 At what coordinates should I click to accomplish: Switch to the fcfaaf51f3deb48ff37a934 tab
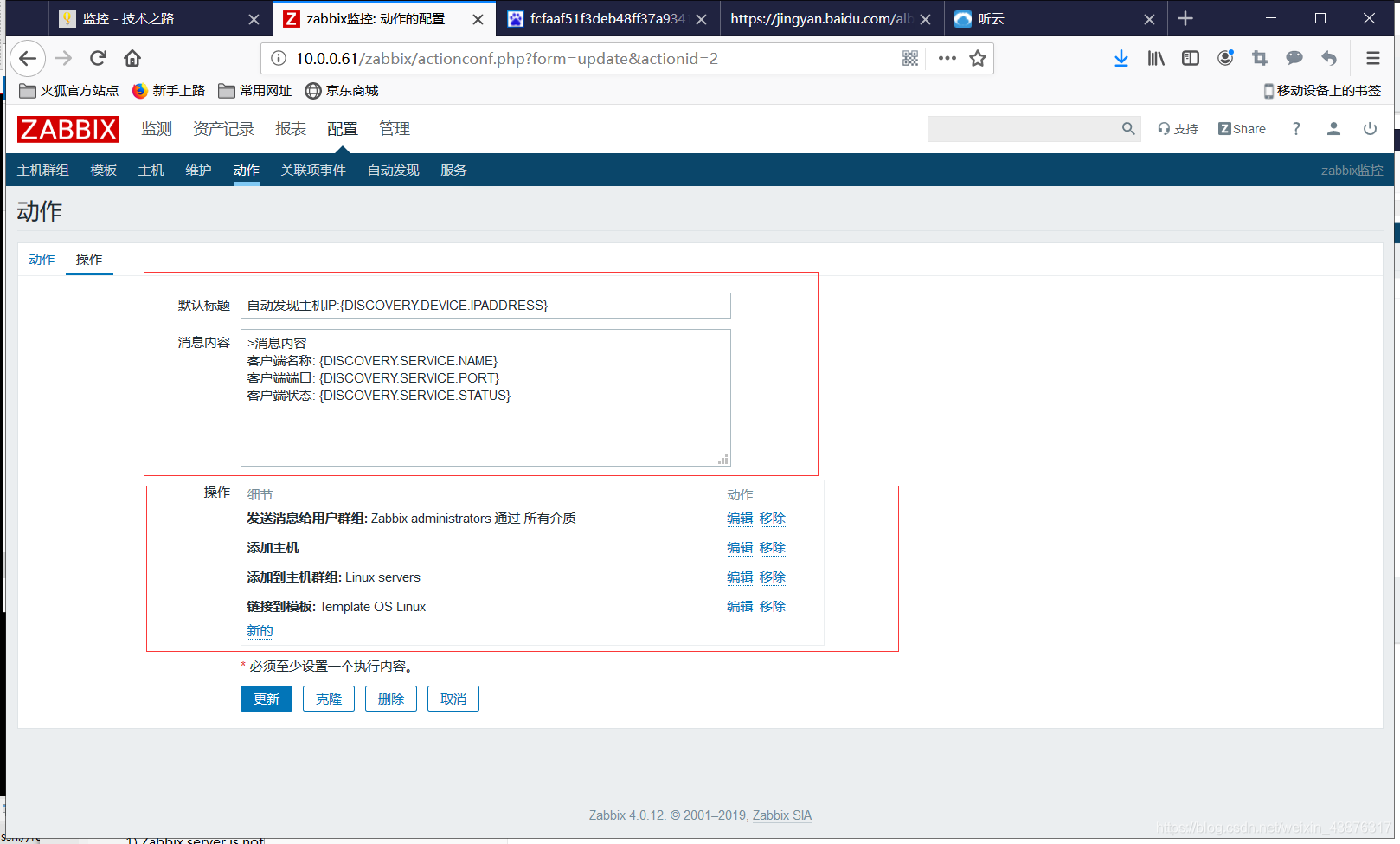click(x=607, y=18)
